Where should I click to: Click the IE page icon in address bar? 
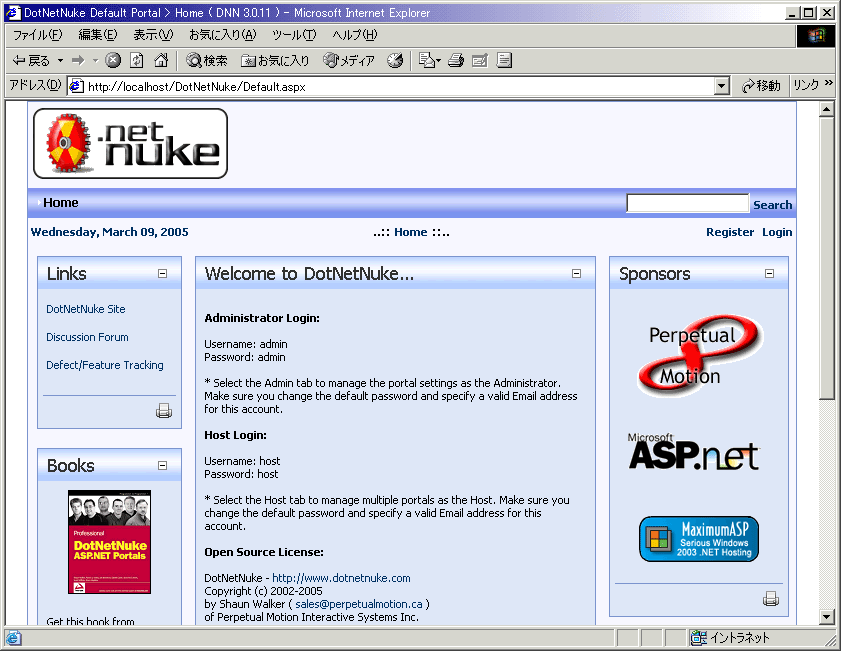(x=77, y=86)
